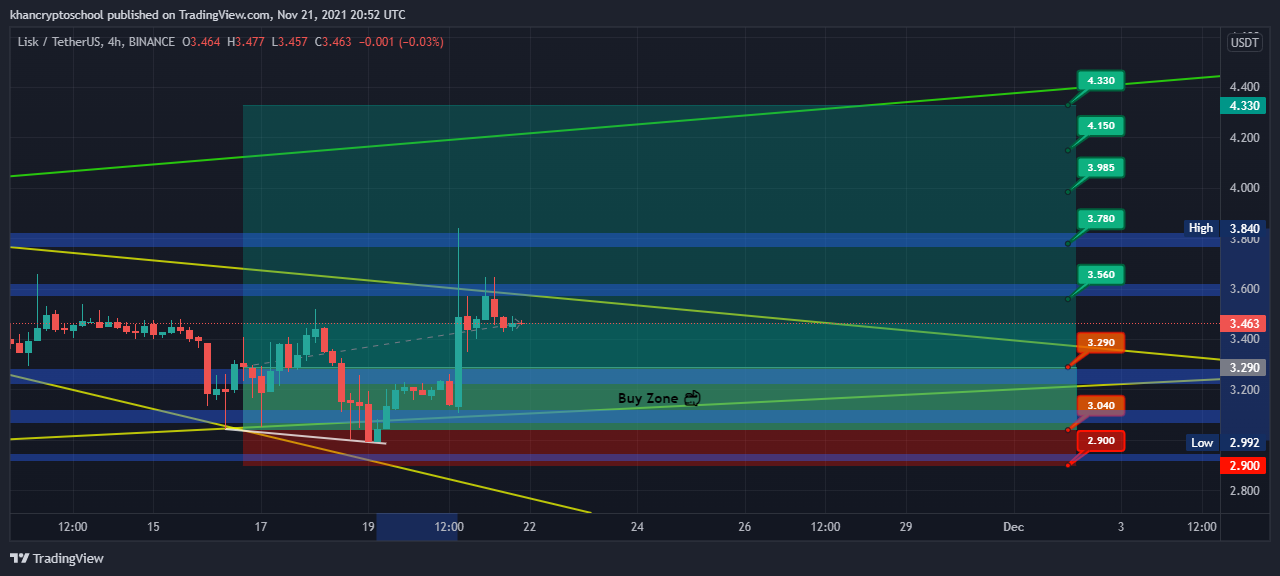The height and width of the screenshot is (576, 1280).
Task: Click the 3.840 high price axis tag
Action: coord(1245,228)
